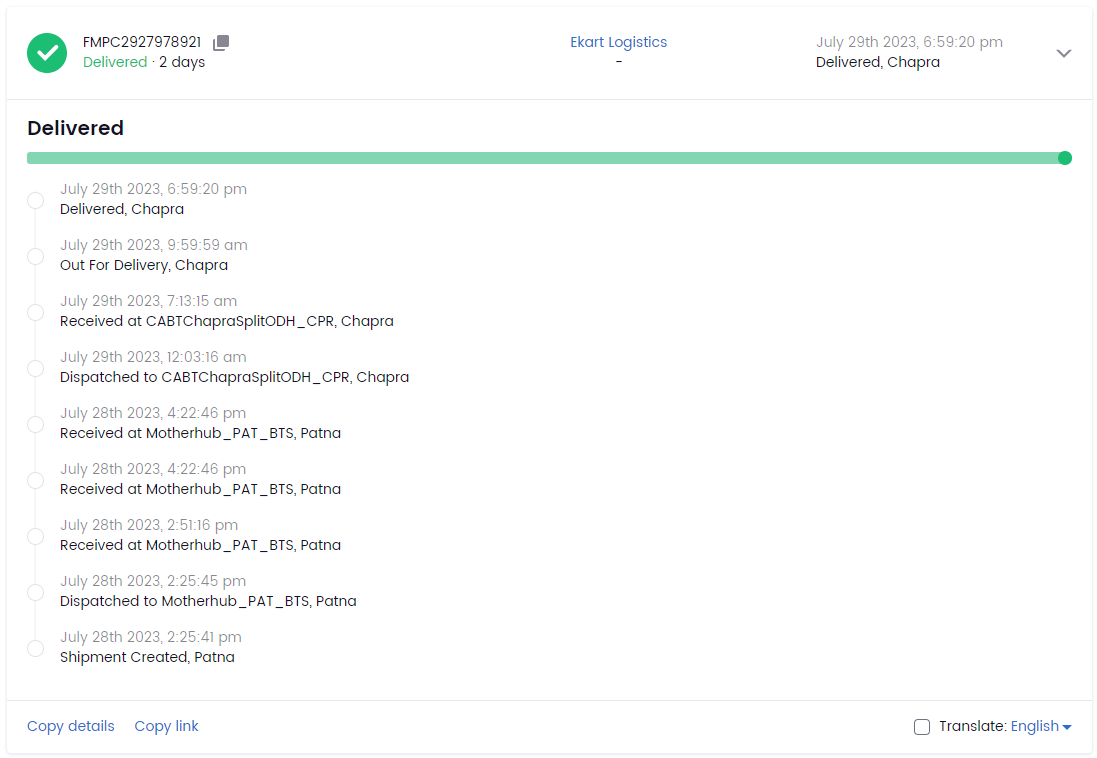
Task: Click Copy link button
Action: (167, 726)
